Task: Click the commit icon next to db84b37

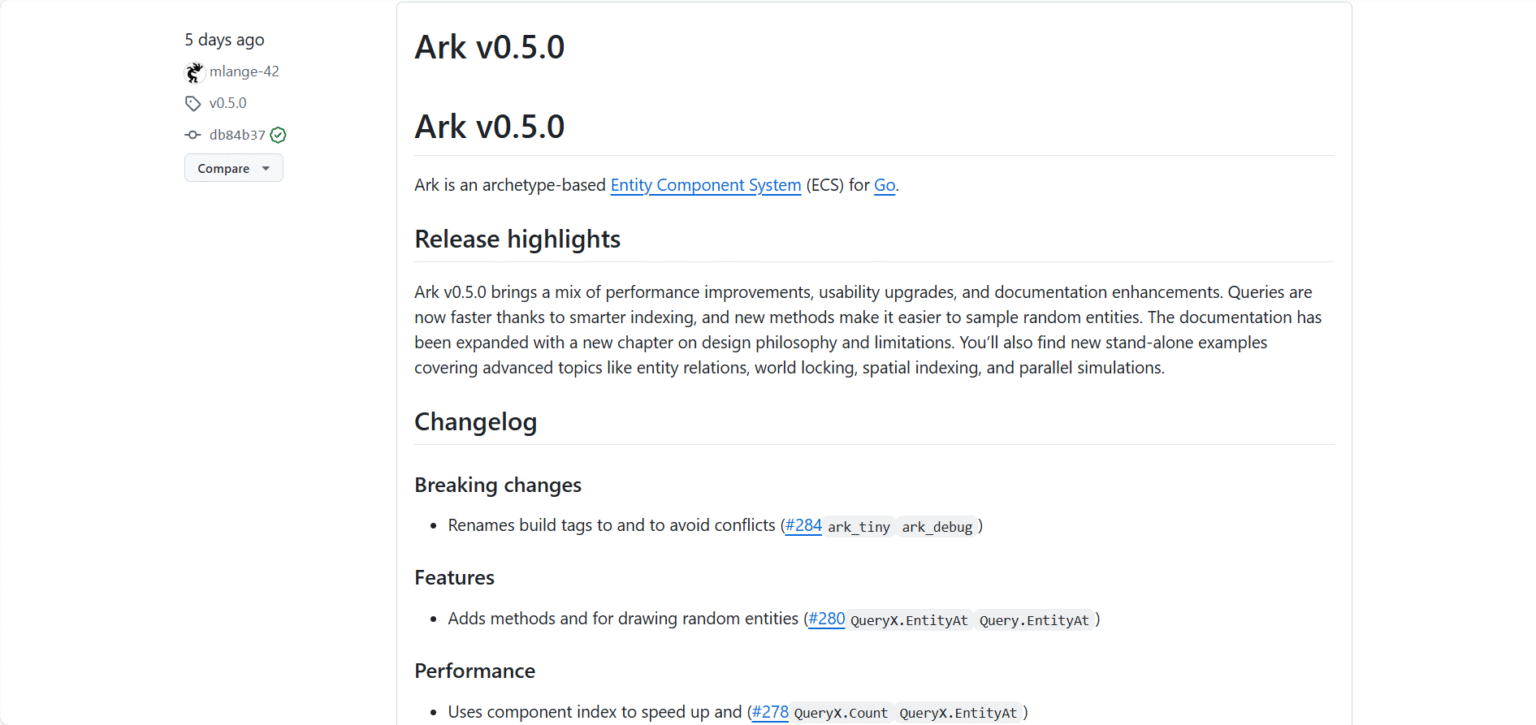Action: [x=192, y=134]
